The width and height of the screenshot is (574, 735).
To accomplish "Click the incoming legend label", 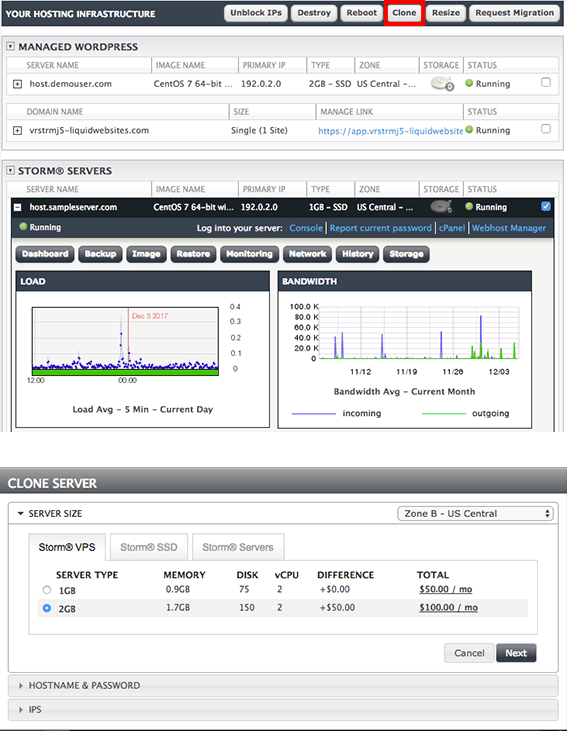I will point(362,413).
